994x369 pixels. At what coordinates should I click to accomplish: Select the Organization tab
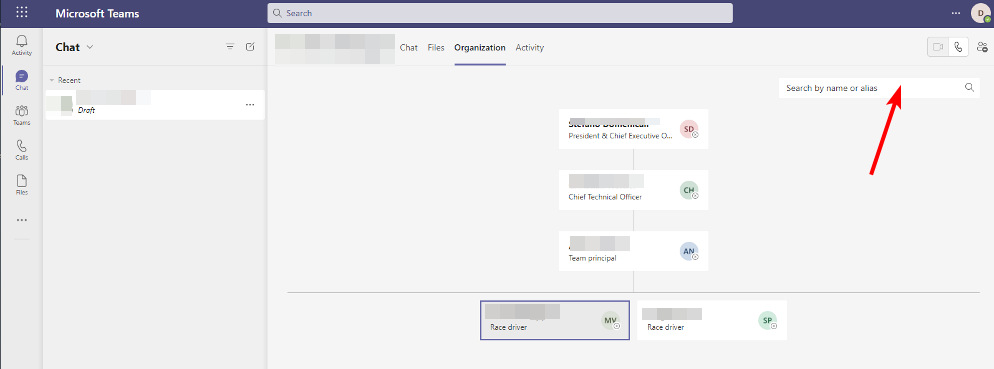(480, 48)
